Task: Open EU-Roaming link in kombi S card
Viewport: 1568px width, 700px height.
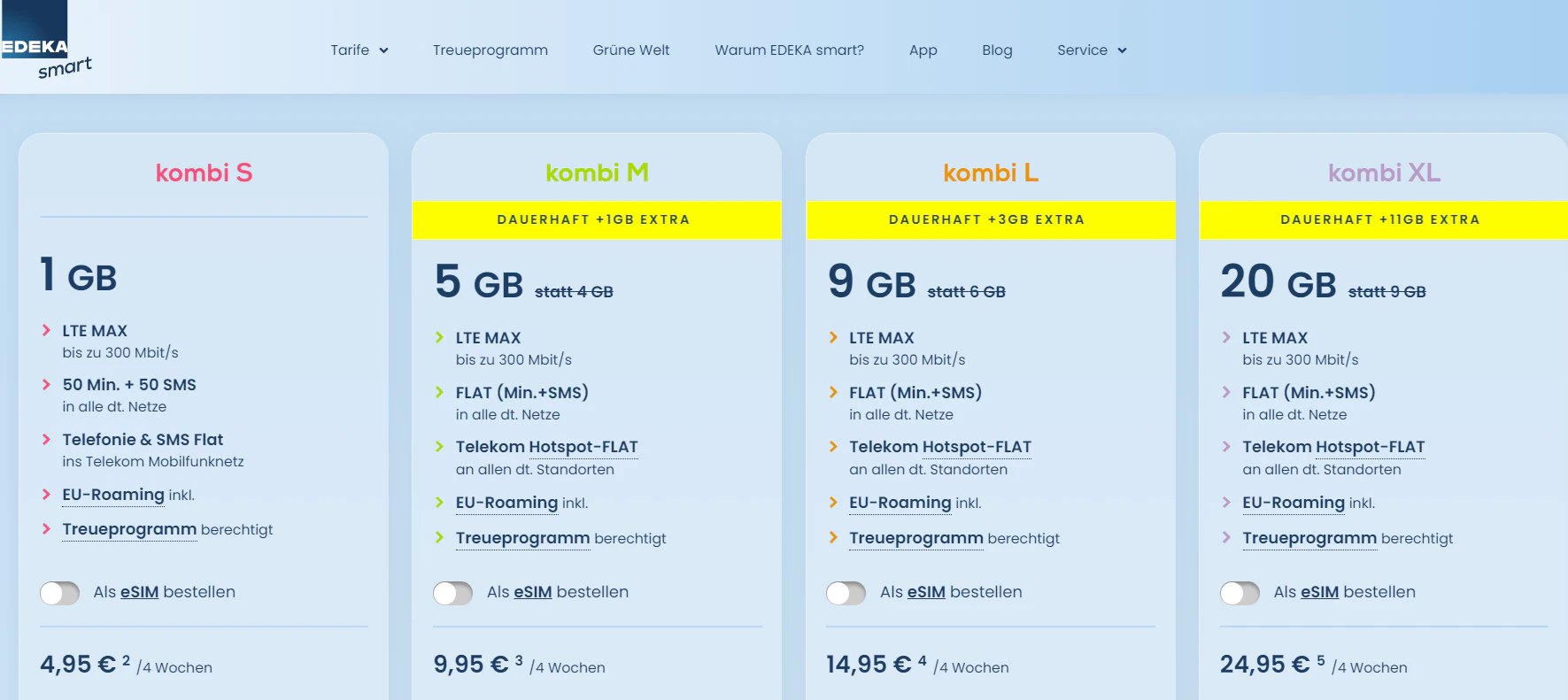Action: (x=113, y=495)
